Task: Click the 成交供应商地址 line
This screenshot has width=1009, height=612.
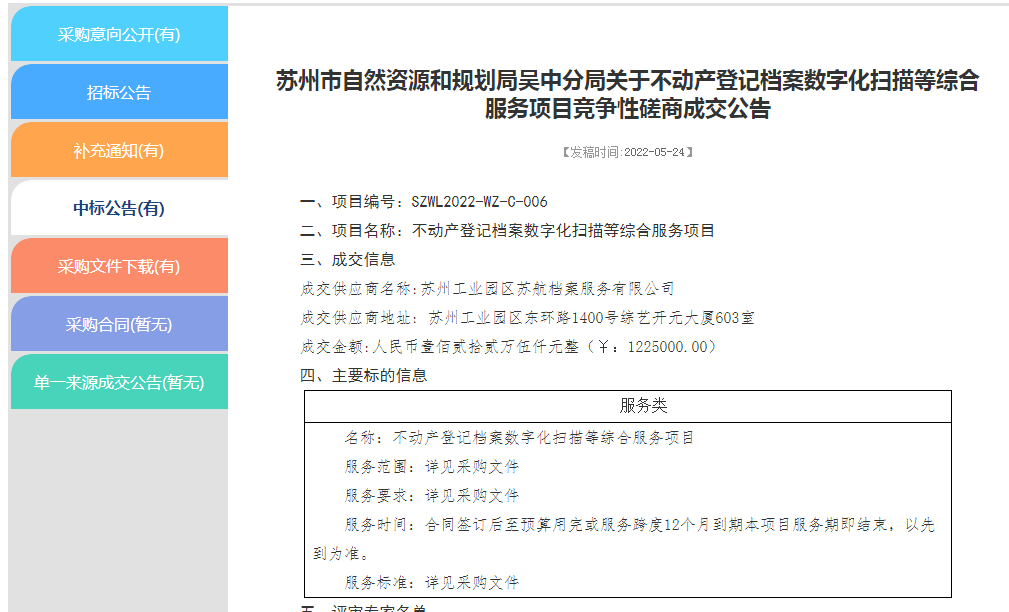Action: [527, 318]
